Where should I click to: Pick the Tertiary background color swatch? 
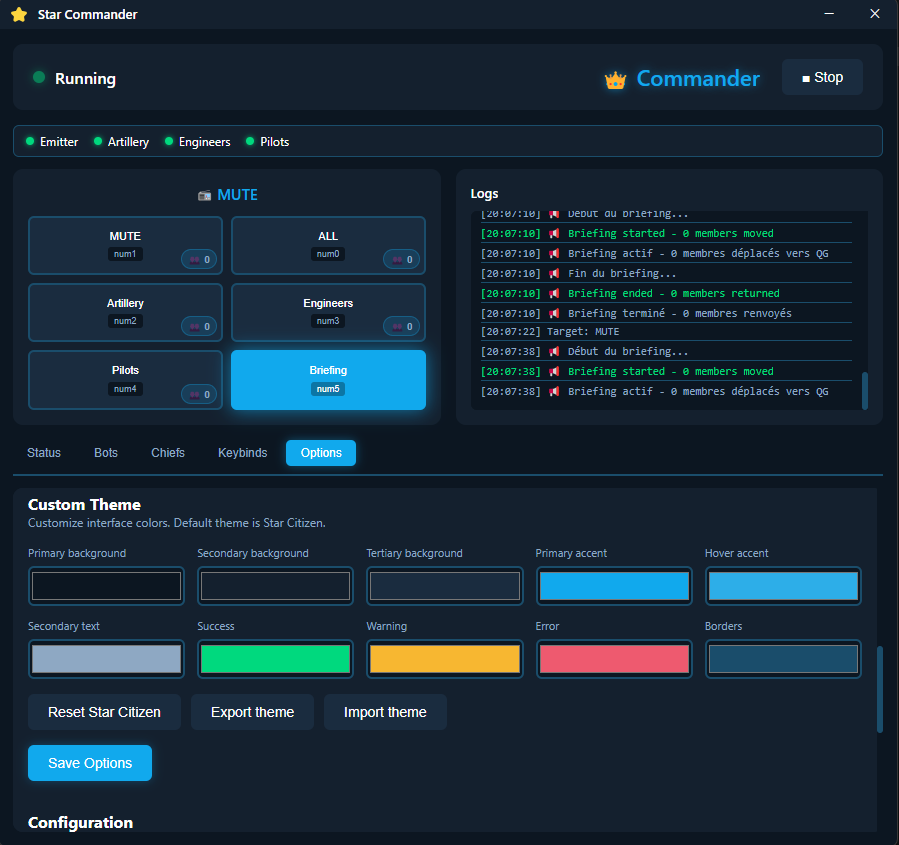[445, 586]
